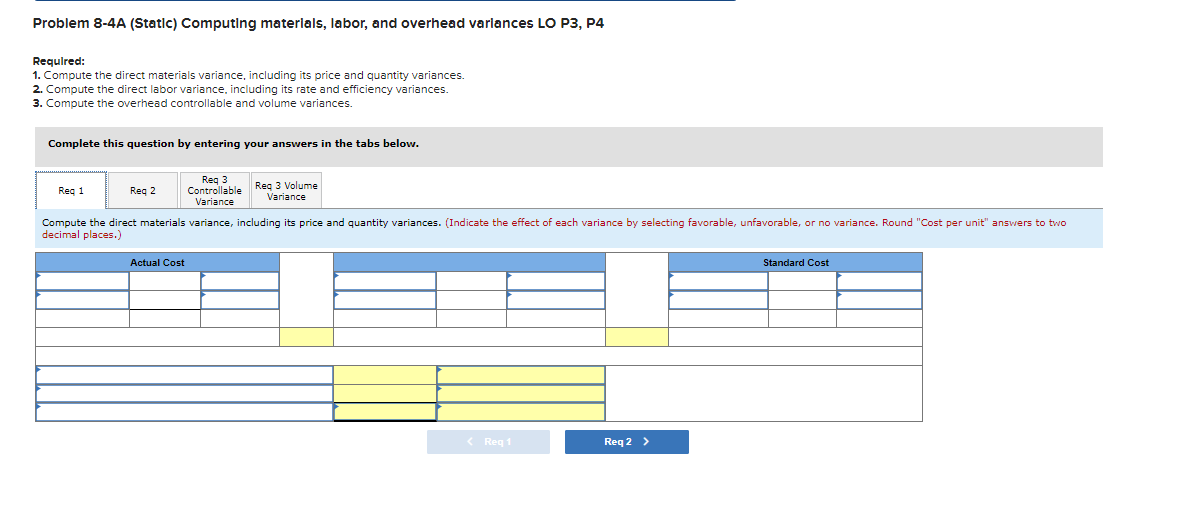Image resolution: width=1180 pixels, height=520 pixels.
Task: Click second-row middle input under Standard Cost
Action: click(802, 300)
